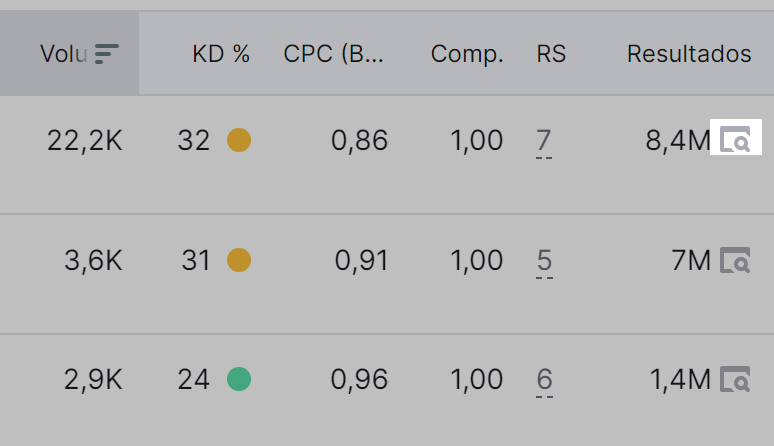Sort by the CPC (B... column header
Viewport: 774px width, 446px height.
pos(333,54)
